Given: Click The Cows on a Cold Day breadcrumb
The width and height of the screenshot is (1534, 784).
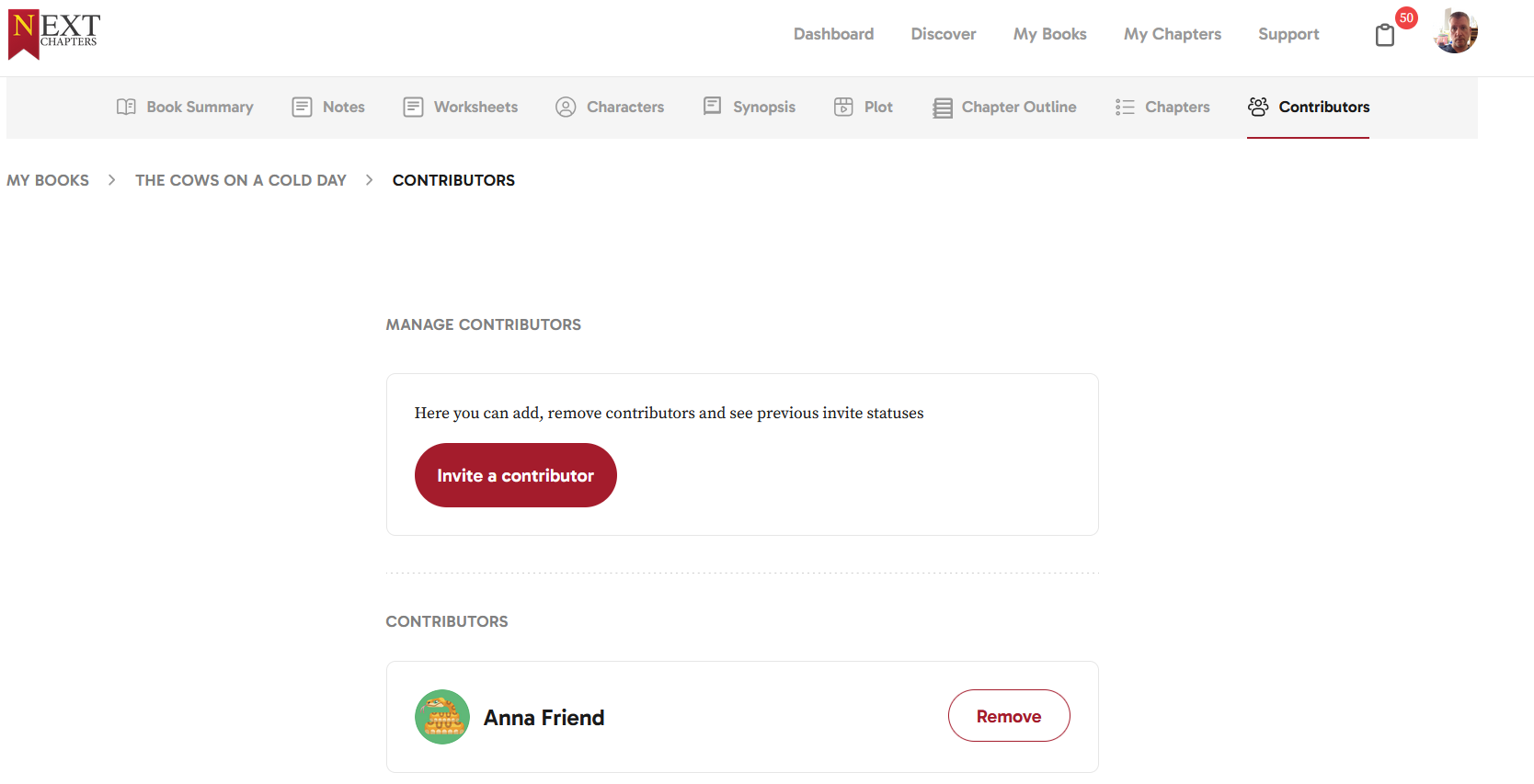Looking at the screenshot, I should [241, 180].
